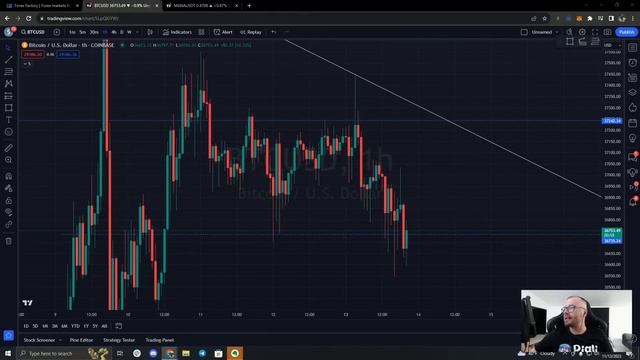Select the 1m timeframe
The image size is (640, 360).
(x=72, y=32)
